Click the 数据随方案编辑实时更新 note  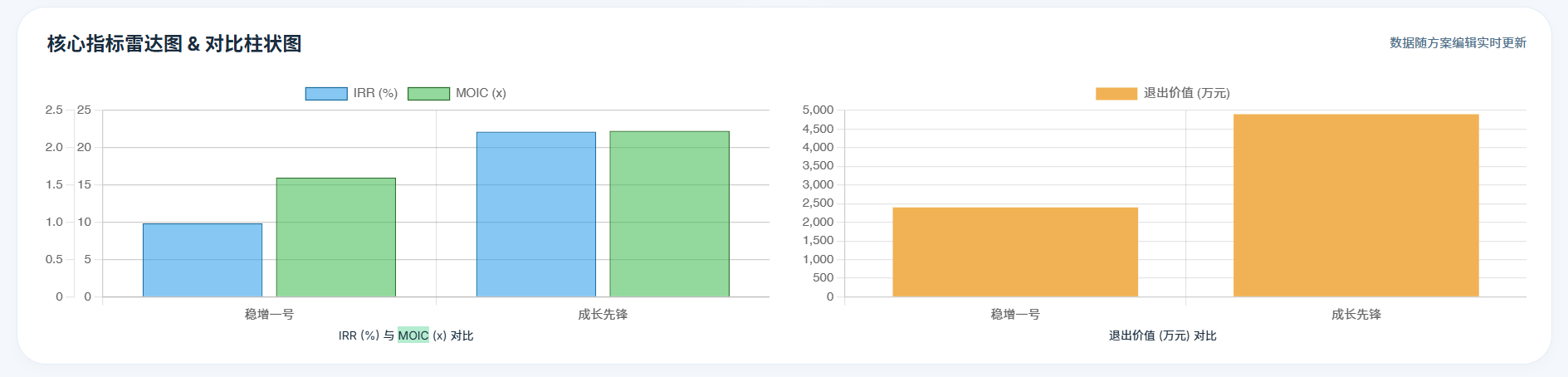(x=1458, y=42)
